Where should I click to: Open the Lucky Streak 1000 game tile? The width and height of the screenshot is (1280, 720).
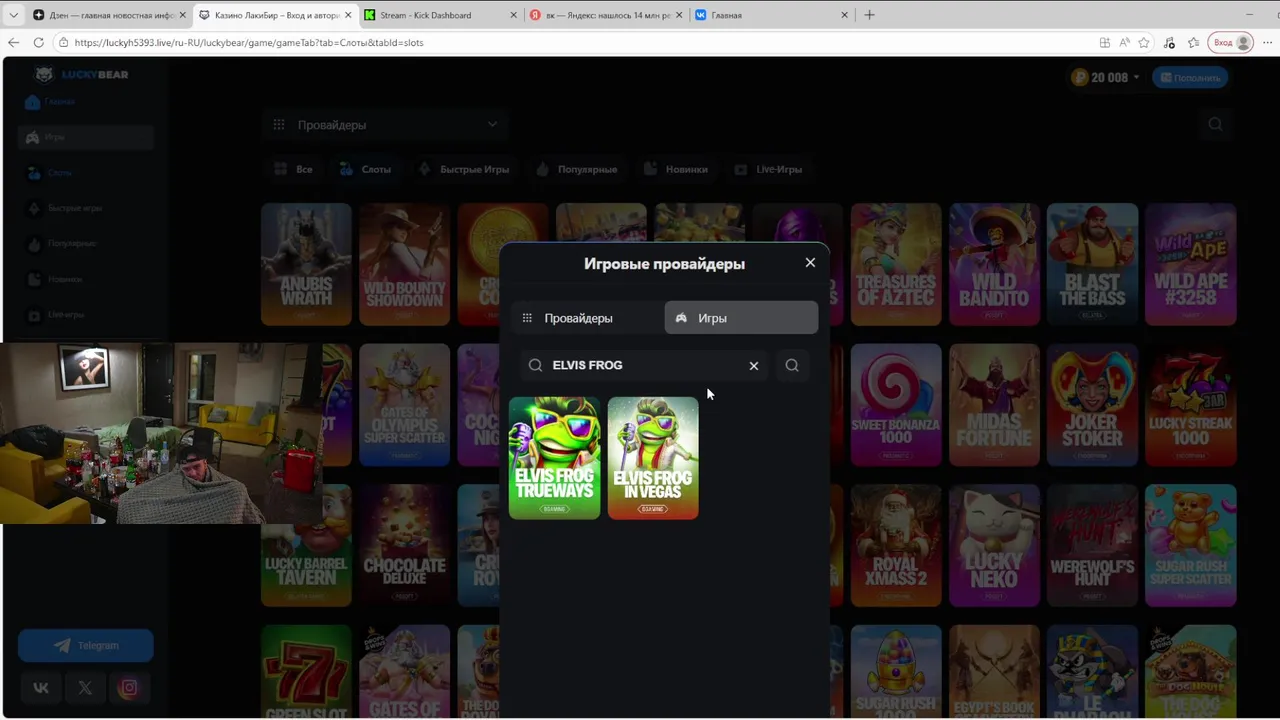[1191, 405]
